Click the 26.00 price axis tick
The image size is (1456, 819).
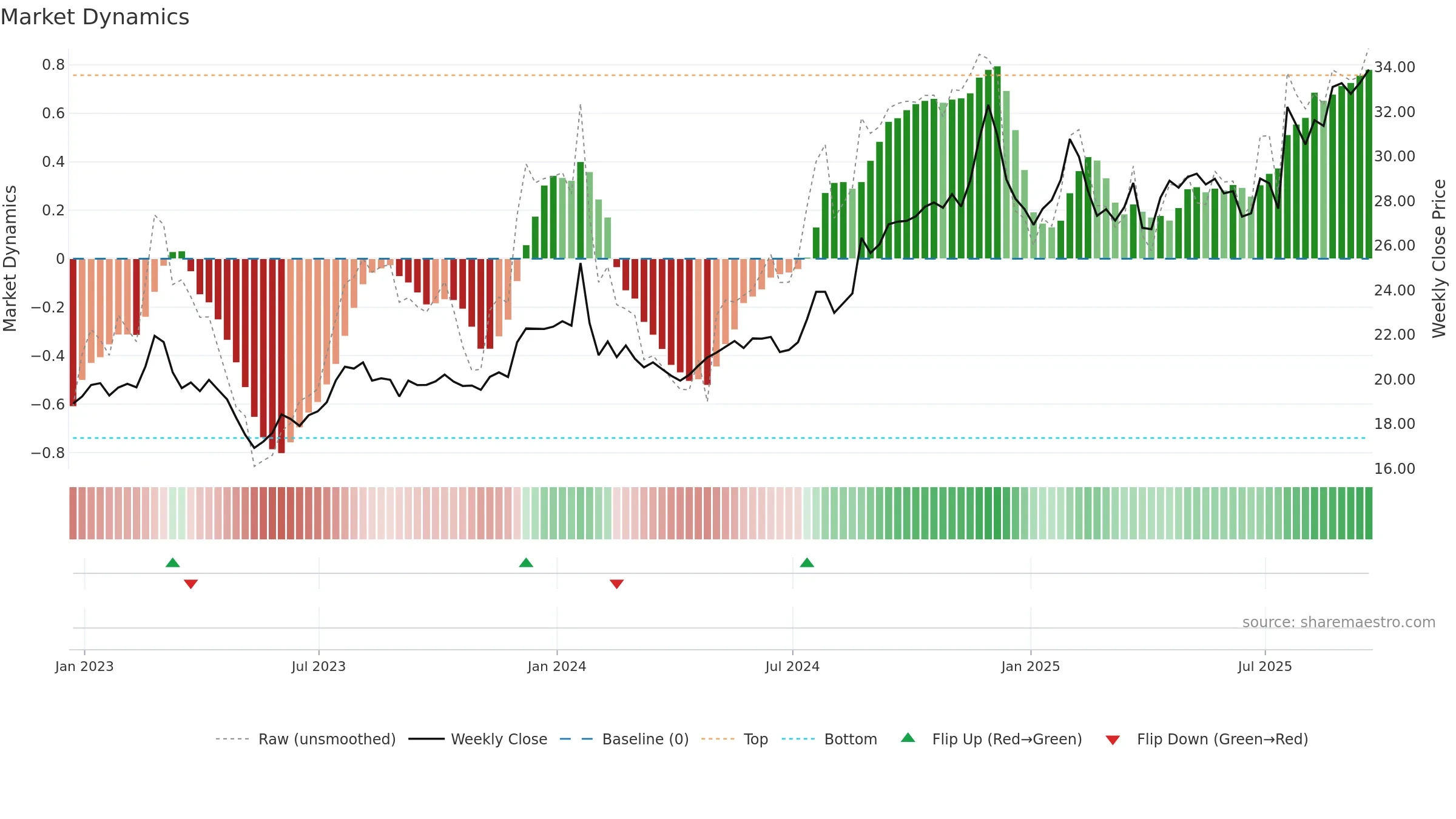pos(1395,245)
